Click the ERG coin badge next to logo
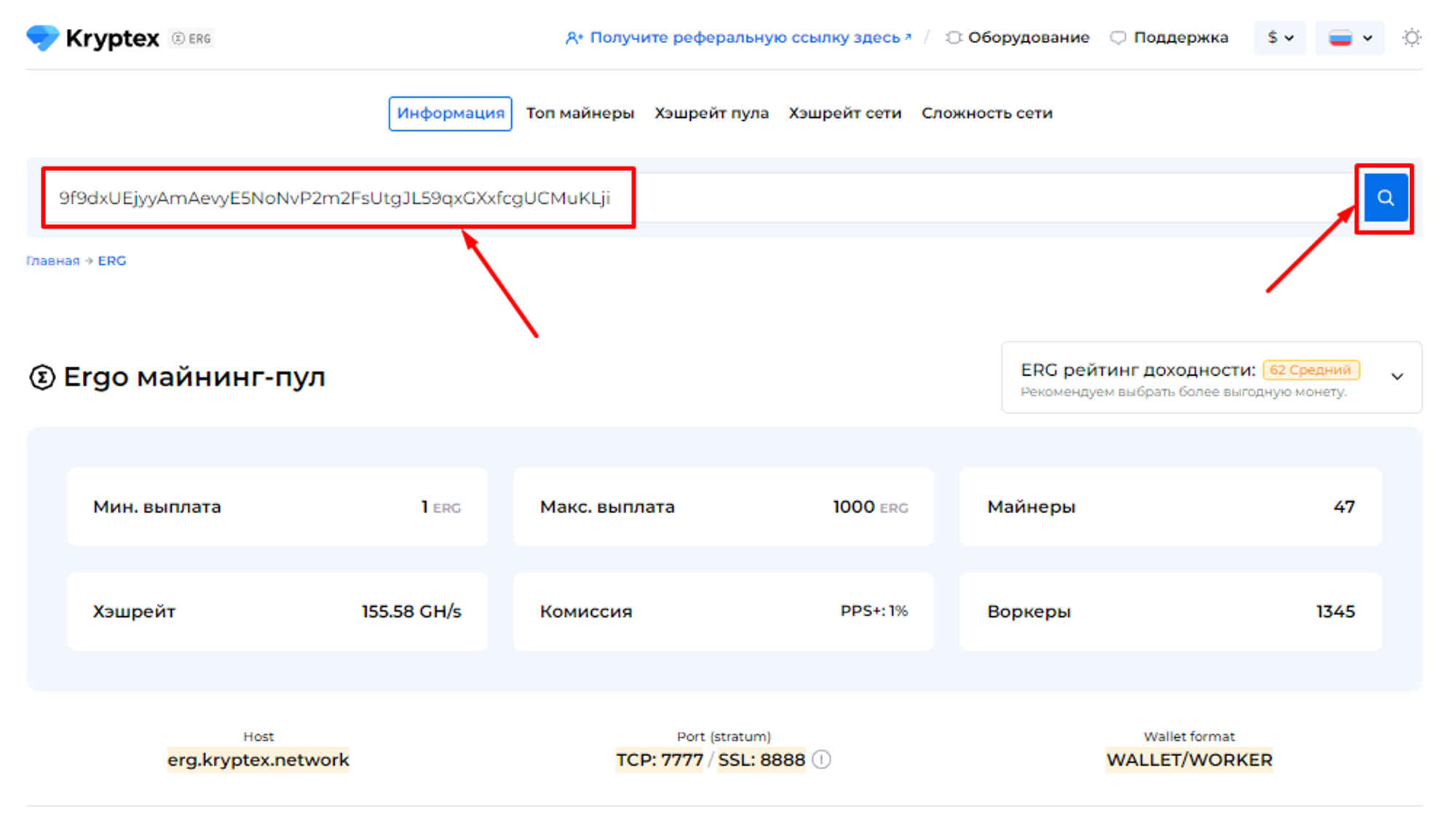The height and width of the screenshot is (818, 1456). coord(192,39)
